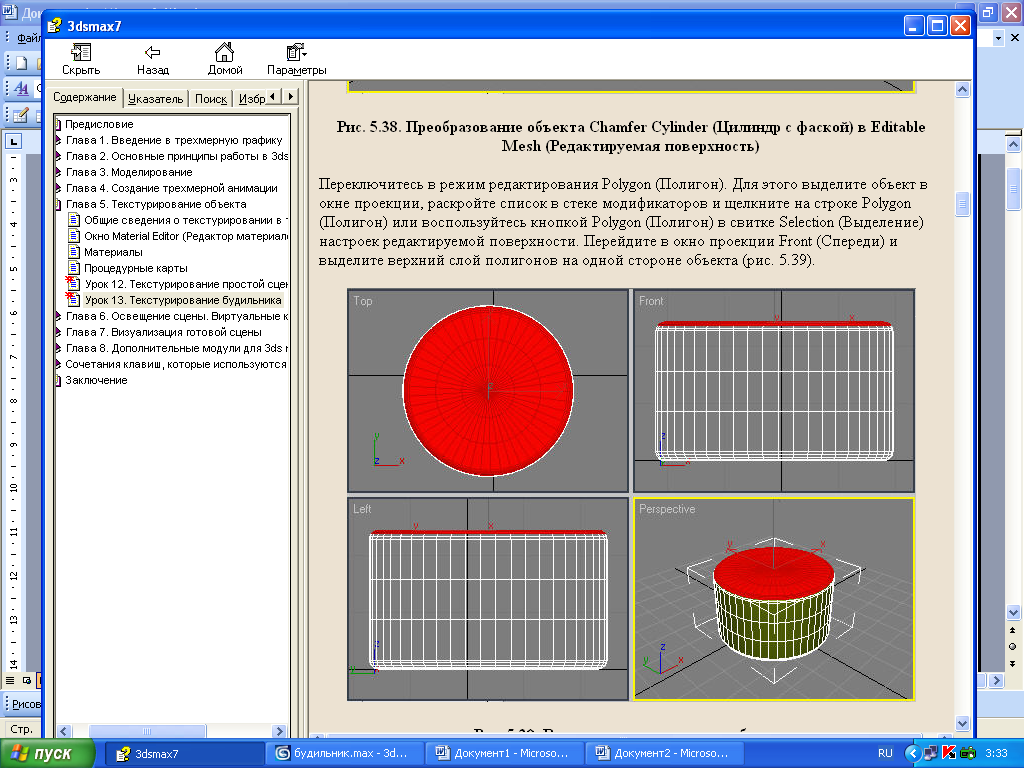Switch to 3dsmax7 taskbar button
This screenshot has height=768, width=1024.
click(183, 754)
